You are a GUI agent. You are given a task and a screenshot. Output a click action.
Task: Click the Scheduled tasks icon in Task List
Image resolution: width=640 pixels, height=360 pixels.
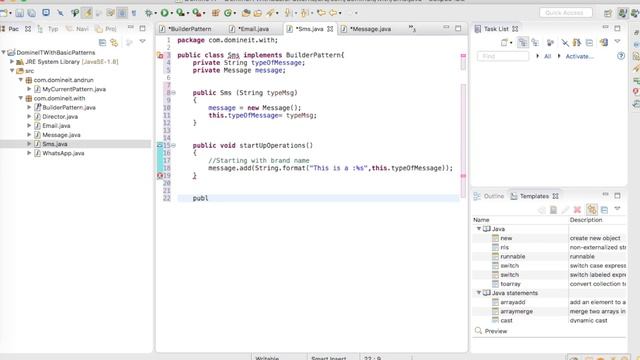(x=535, y=42)
